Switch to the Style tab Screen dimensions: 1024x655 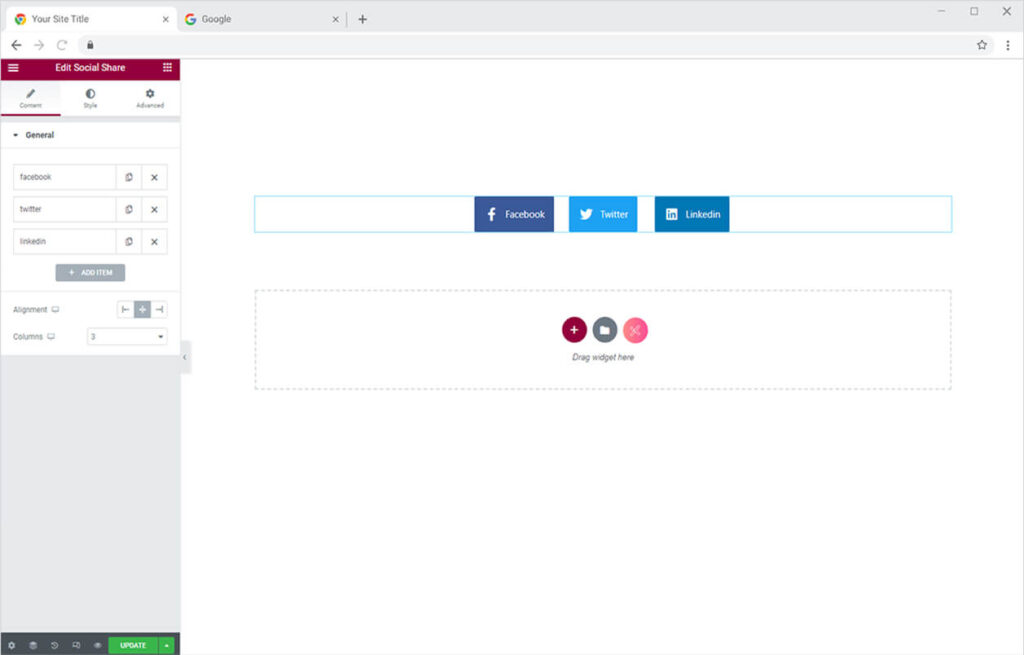90,98
